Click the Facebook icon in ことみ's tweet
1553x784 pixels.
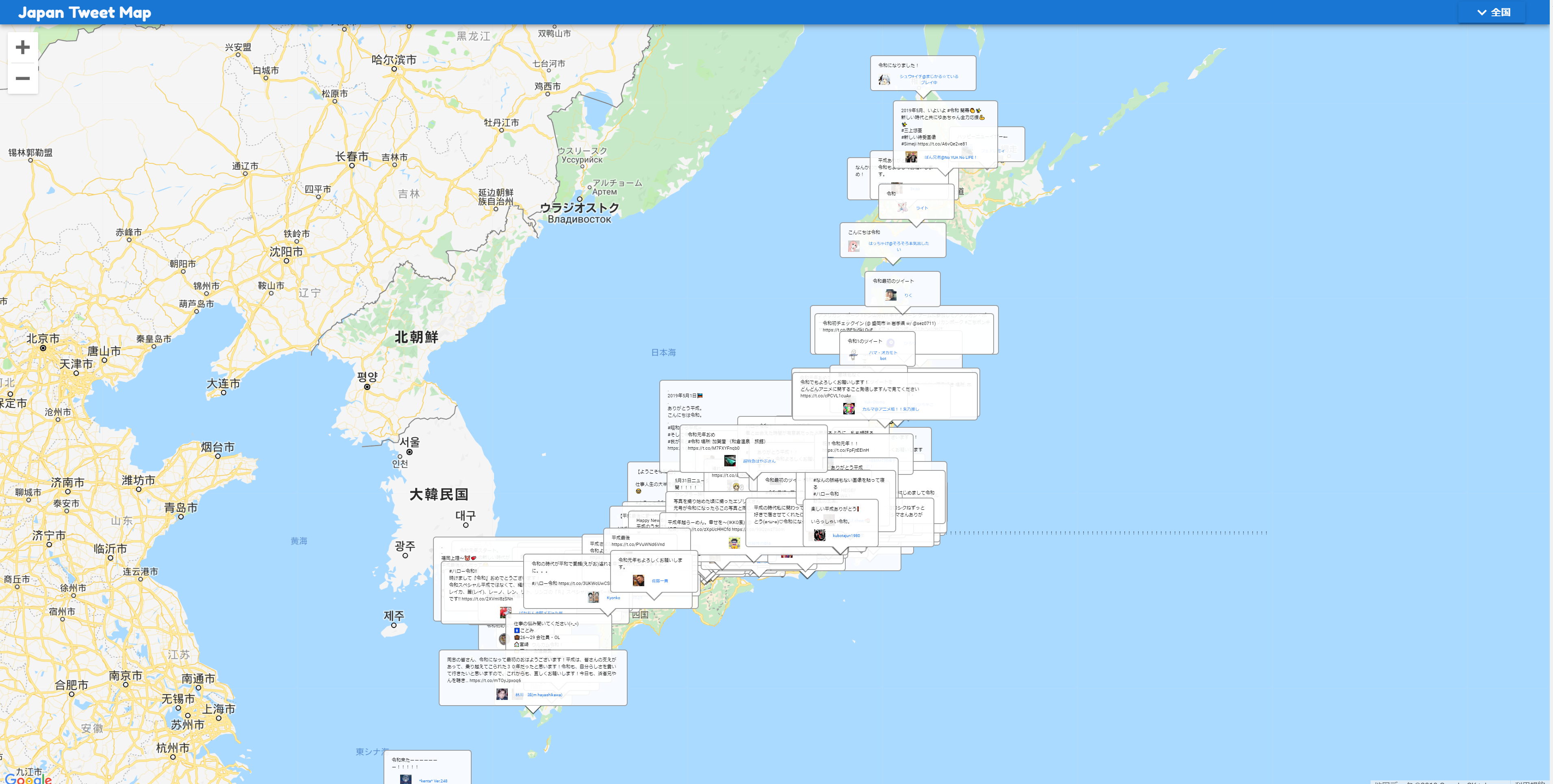pyautogui.click(x=517, y=630)
